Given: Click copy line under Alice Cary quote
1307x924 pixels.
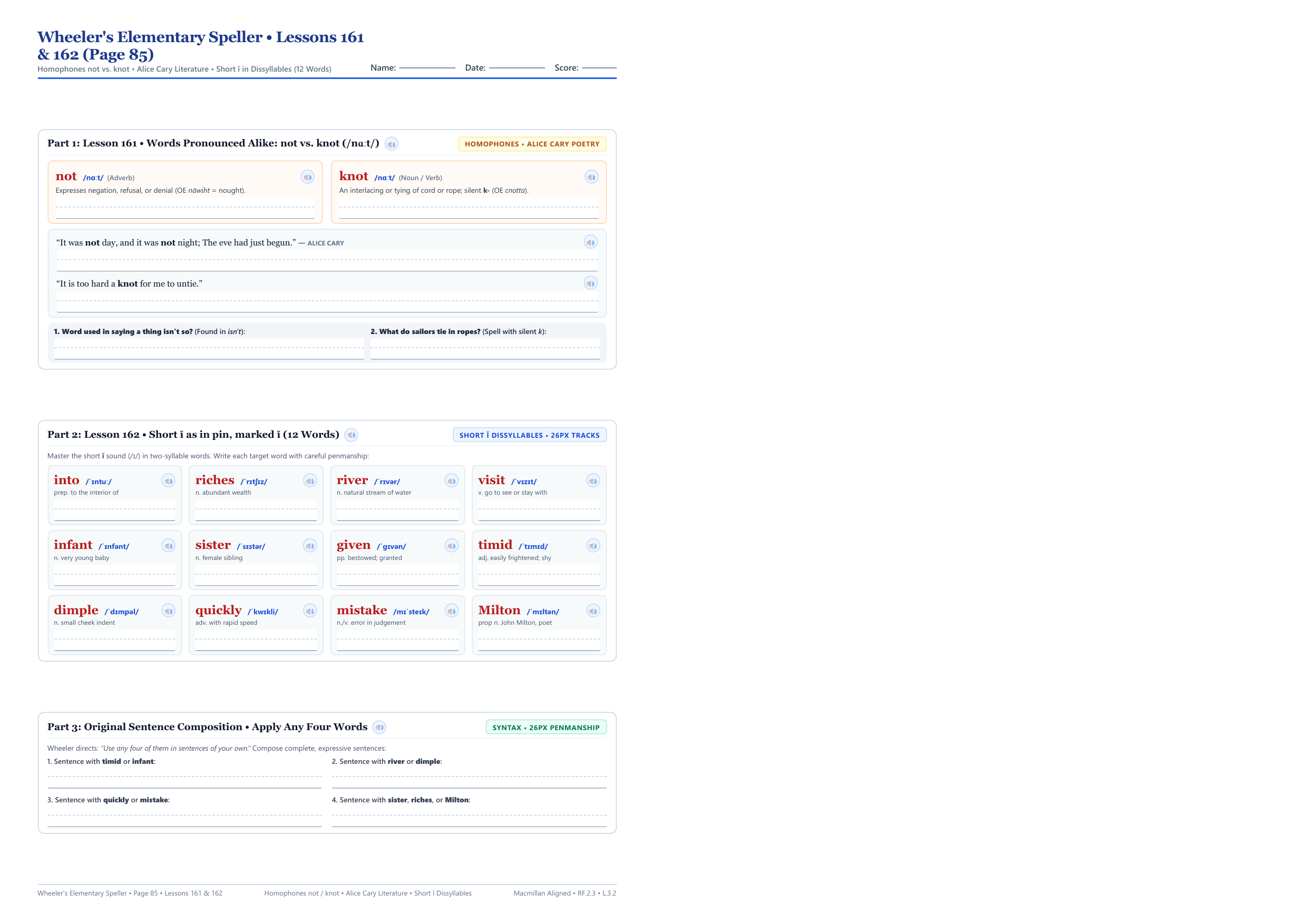Looking at the screenshot, I should pyautogui.click(x=327, y=261).
